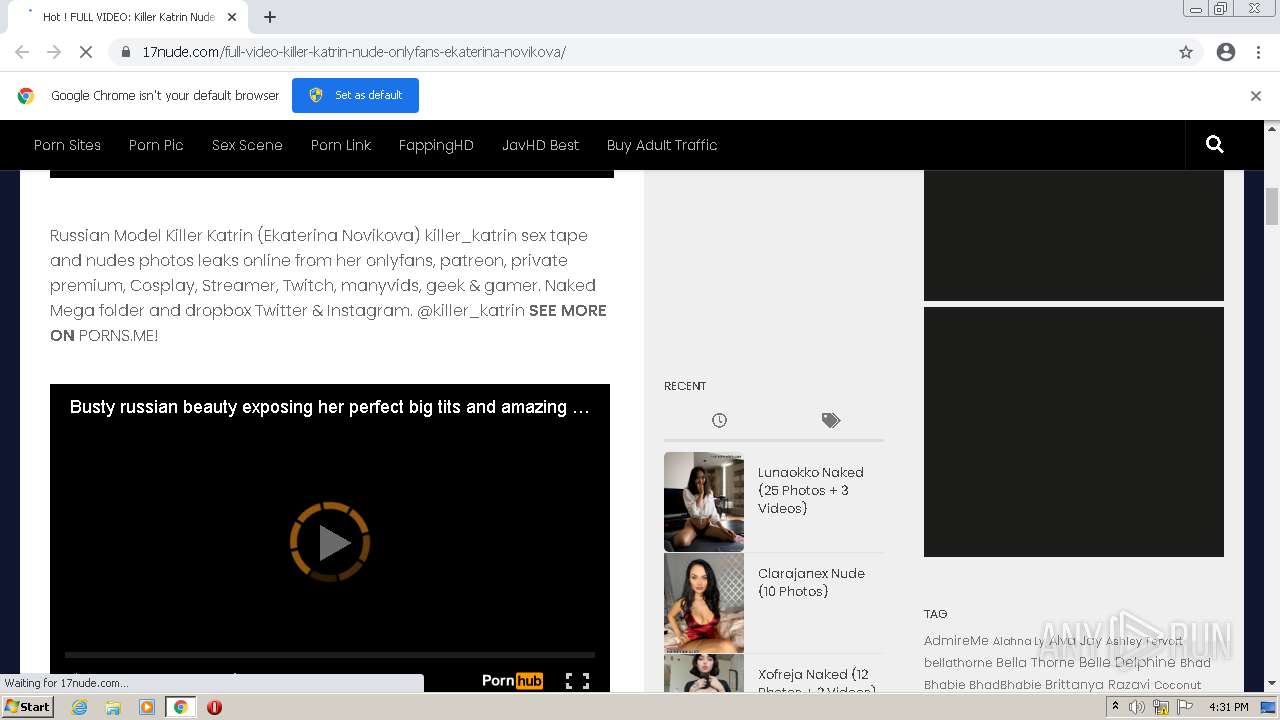Stop loading the page with X button
Viewport: 1280px width, 720px height.
tap(86, 52)
